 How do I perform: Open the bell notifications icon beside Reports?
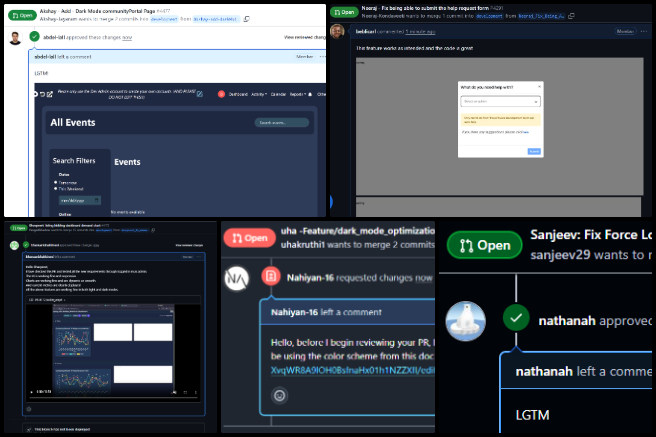(x=310, y=94)
